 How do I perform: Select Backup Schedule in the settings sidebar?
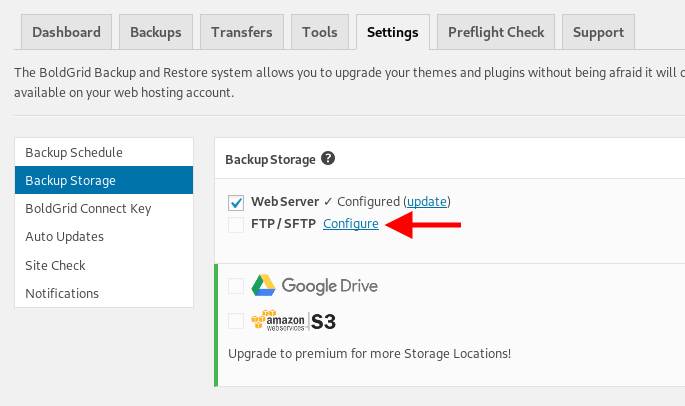pyautogui.click(x=104, y=152)
